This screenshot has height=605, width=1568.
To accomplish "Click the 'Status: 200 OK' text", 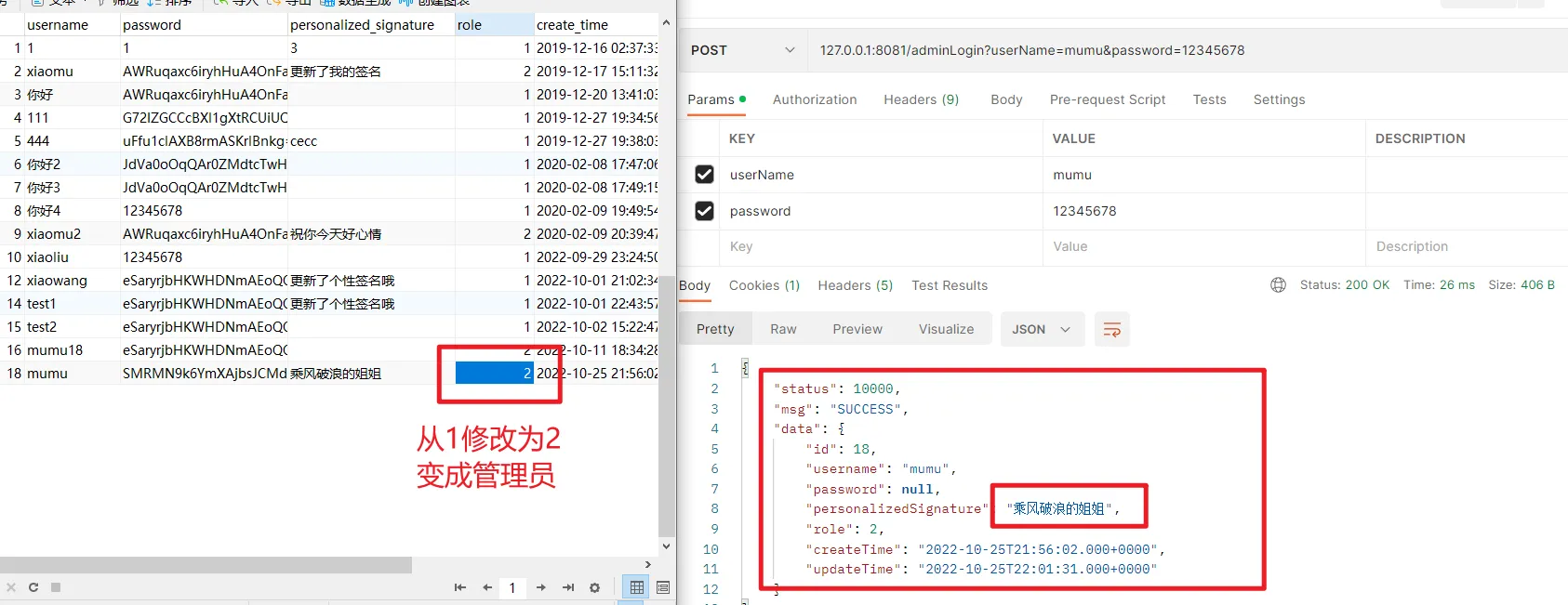I will tap(1344, 285).
